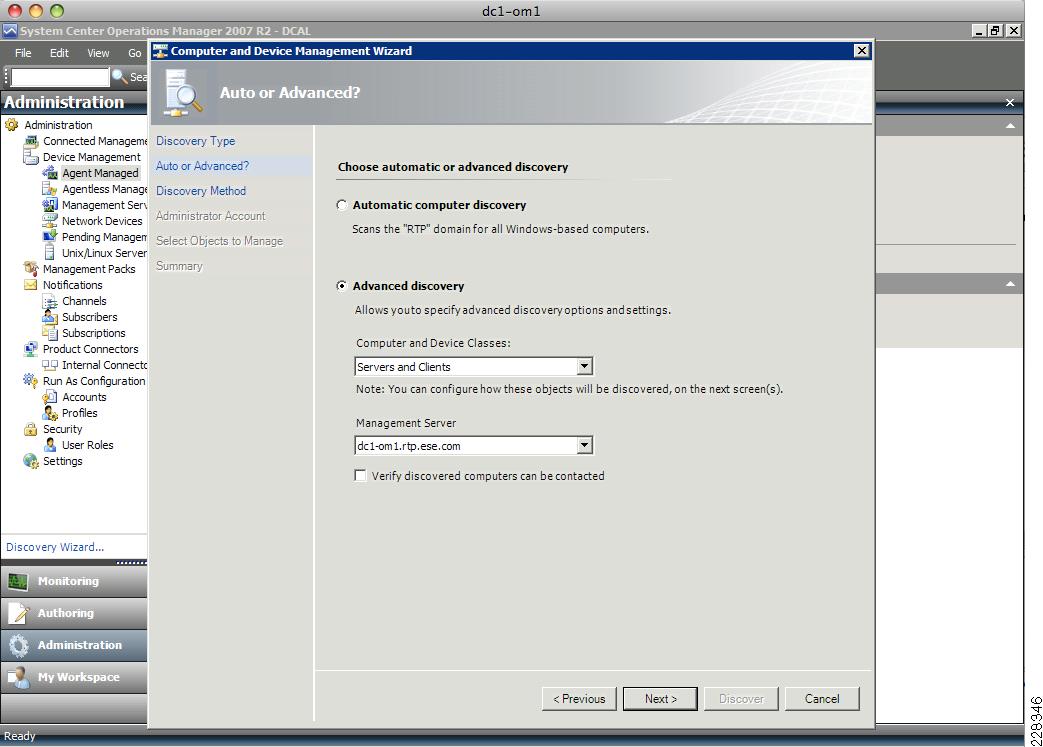Image resolution: width=1043 pixels, height=747 pixels.
Task: Click the search magnifier icon in toolbar
Action: pos(119,76)
